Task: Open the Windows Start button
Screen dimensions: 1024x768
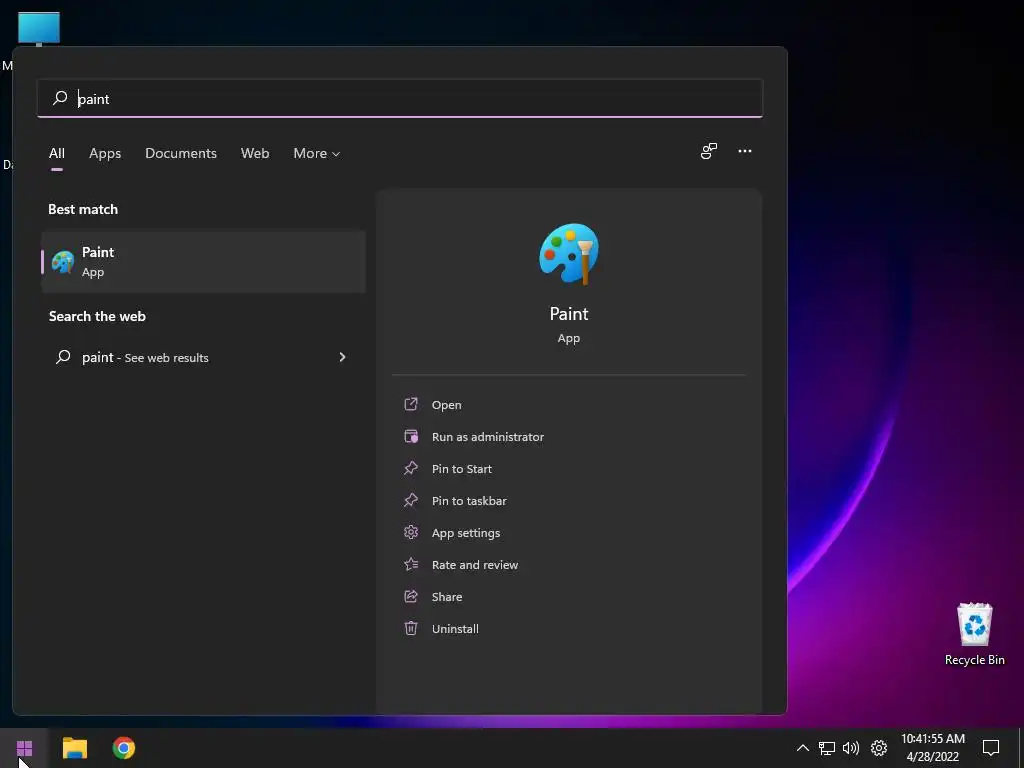Action: click(x=24, y=748)
